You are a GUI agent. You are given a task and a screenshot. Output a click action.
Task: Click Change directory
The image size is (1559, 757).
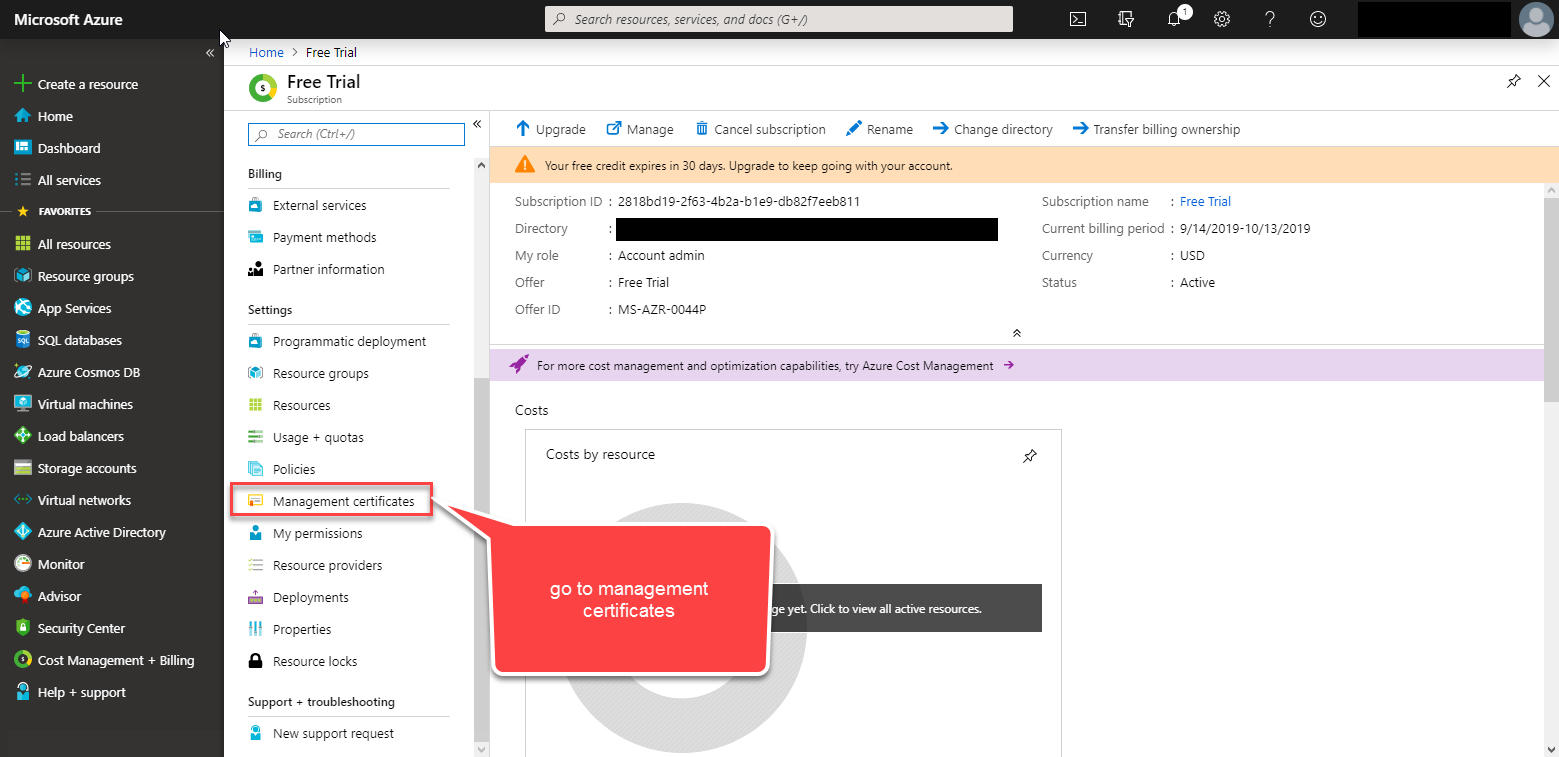pyautogui.click(x=992, y=129)
